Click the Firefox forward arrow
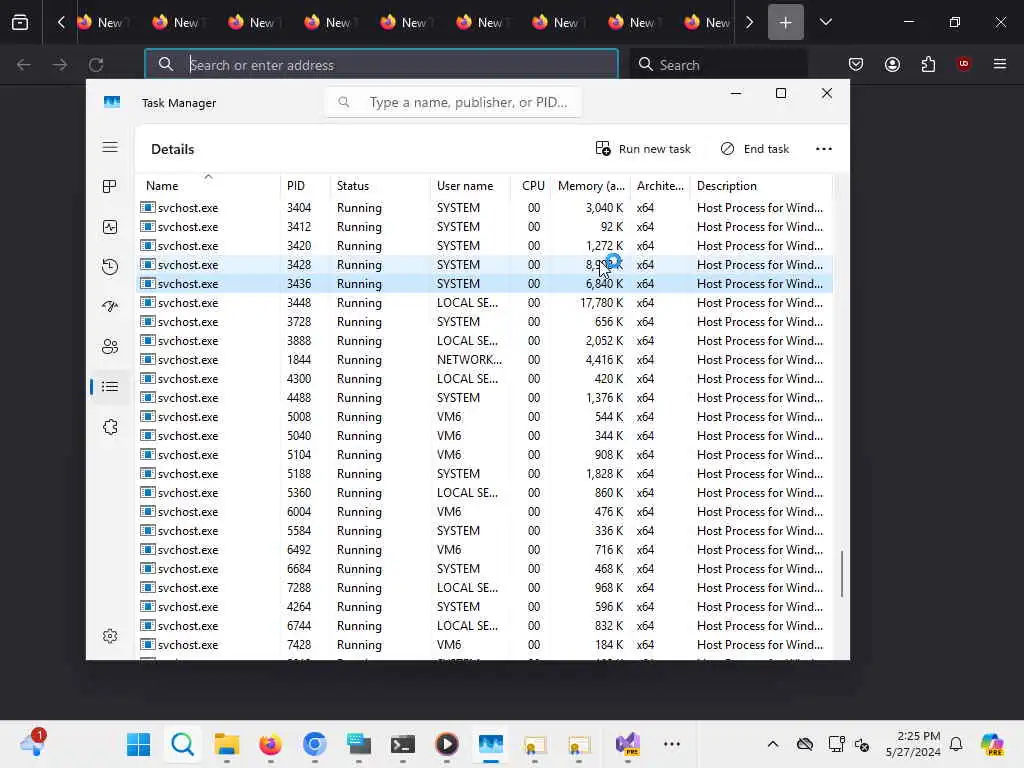The width and height of the screenshot is (1024, 768). pos(59,65)
